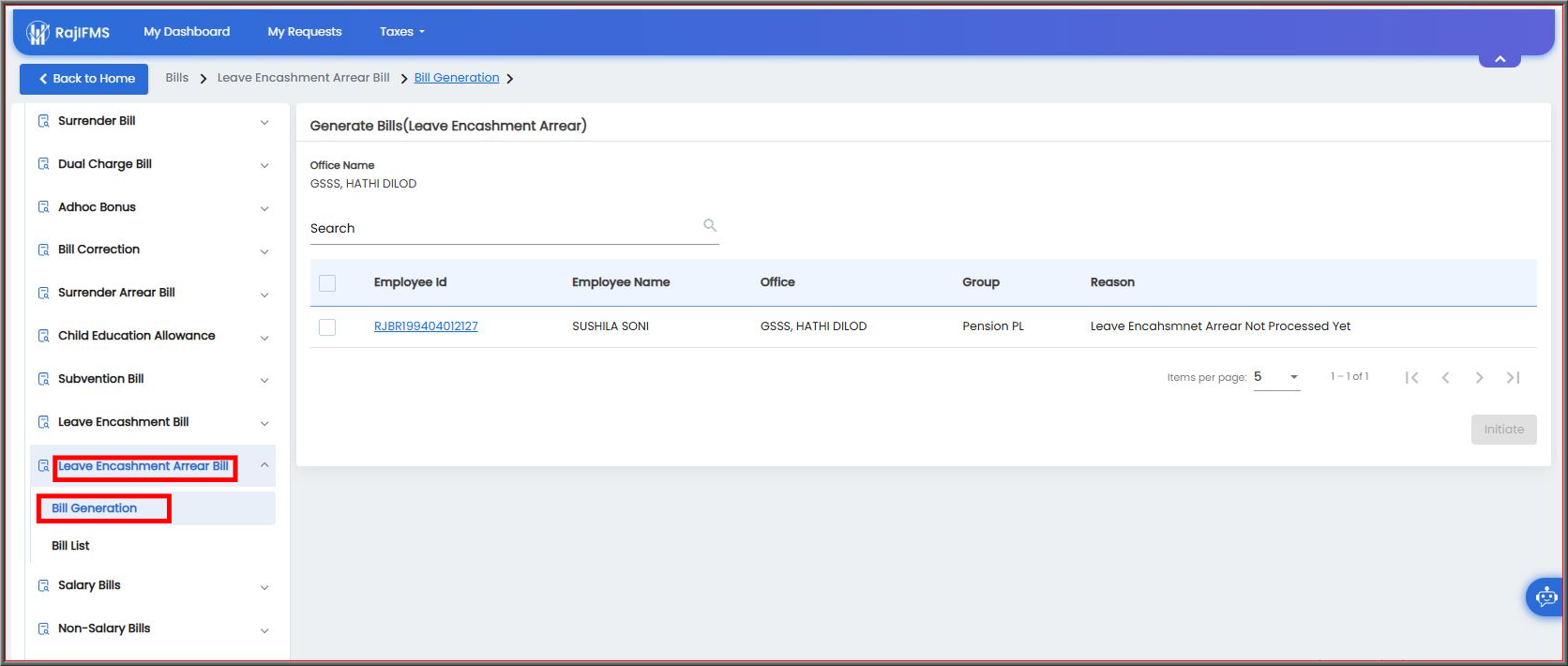Screen dimensions: 1568x666
Task: Expand the Adhoc Bonus chevron
Action: click(x=264, y=208)
